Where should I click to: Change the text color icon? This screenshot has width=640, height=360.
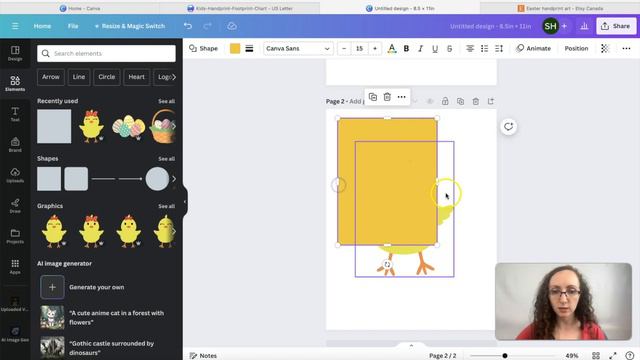coord(392,49)
